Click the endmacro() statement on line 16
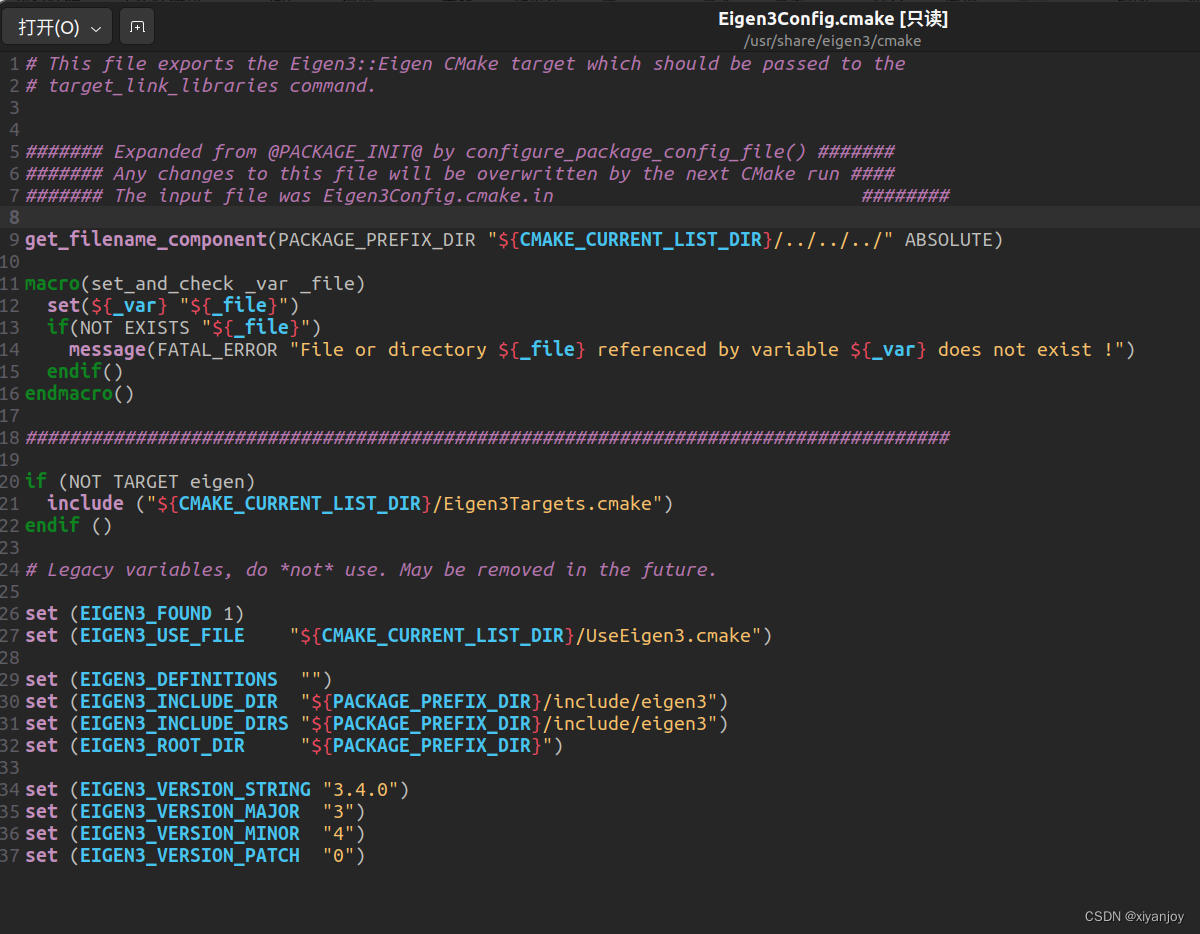The image size is (1200, 934). (79, 394)
